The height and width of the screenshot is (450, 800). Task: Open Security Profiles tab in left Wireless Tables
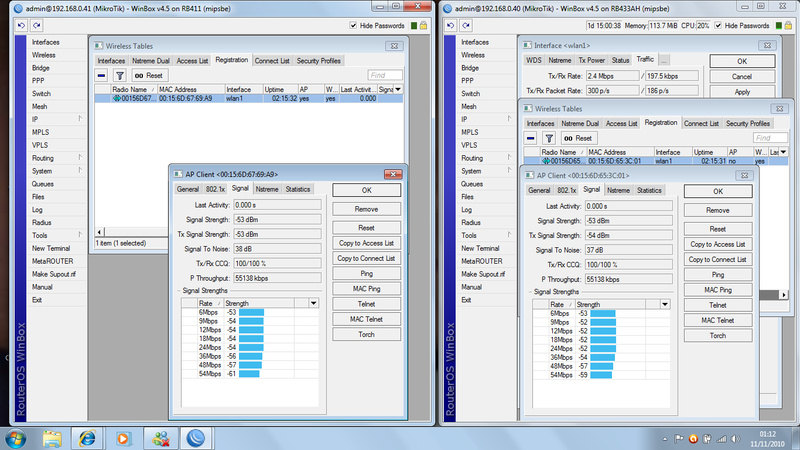pyautogui.click(x=318, y=61)
